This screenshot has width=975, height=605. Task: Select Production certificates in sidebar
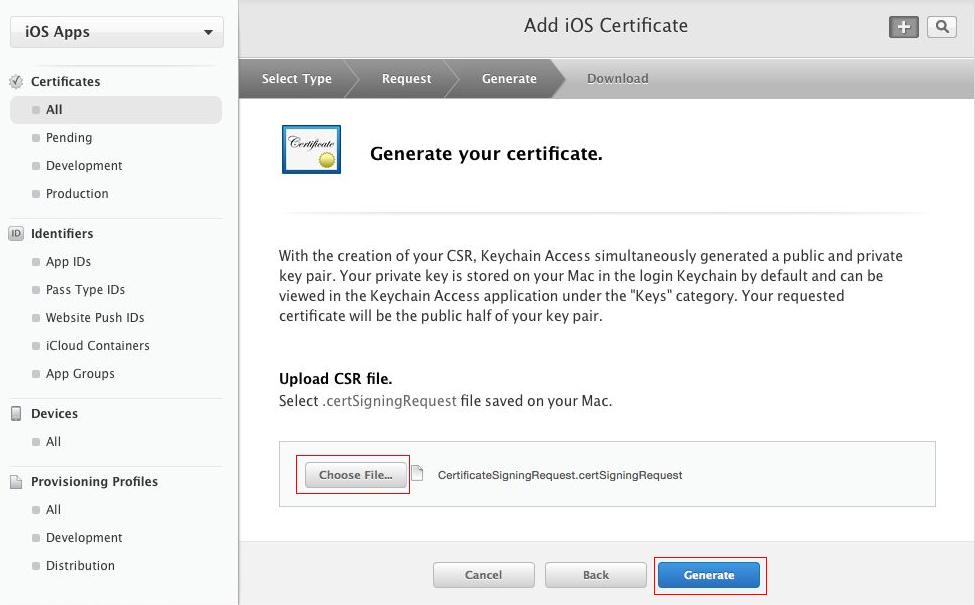point(77,193)
